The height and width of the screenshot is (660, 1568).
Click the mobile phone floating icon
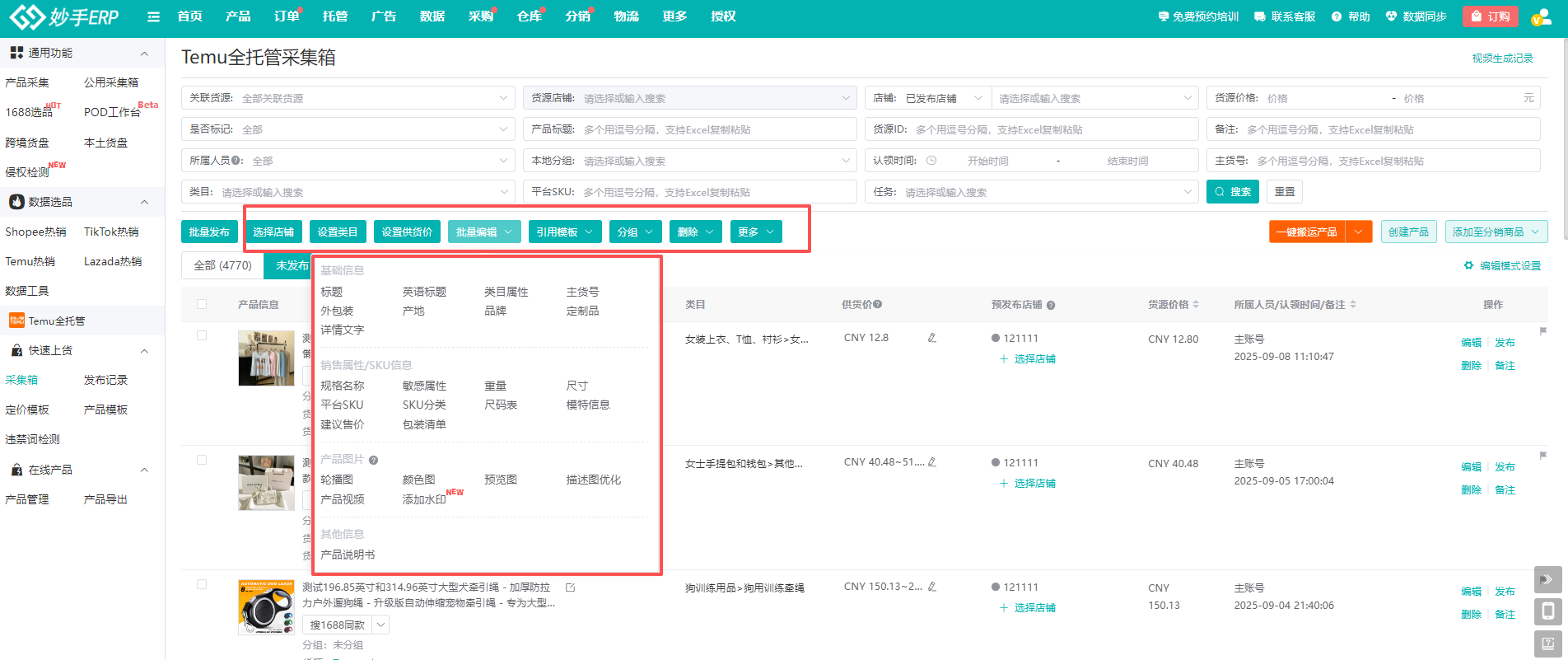click(1547, 611)
